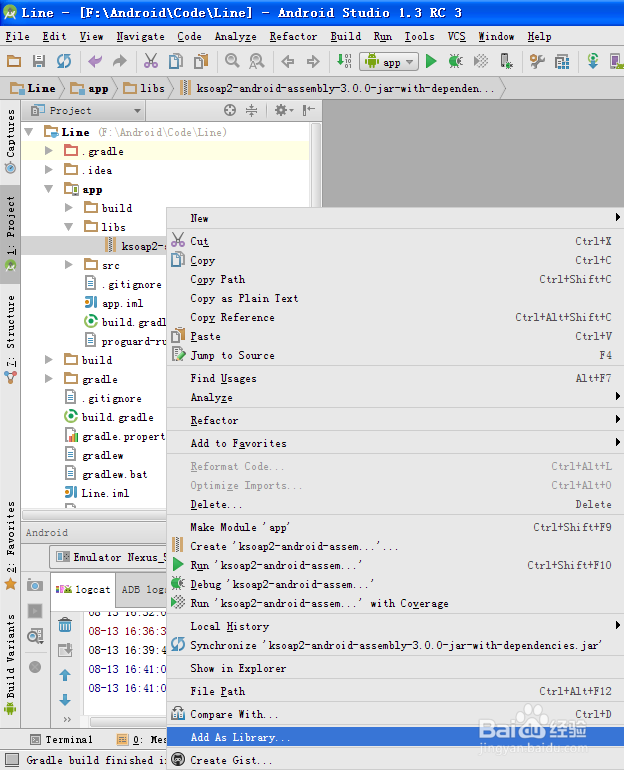Click the Make Project toolbar icon
The image size is (624, 770).
(344, 61)
